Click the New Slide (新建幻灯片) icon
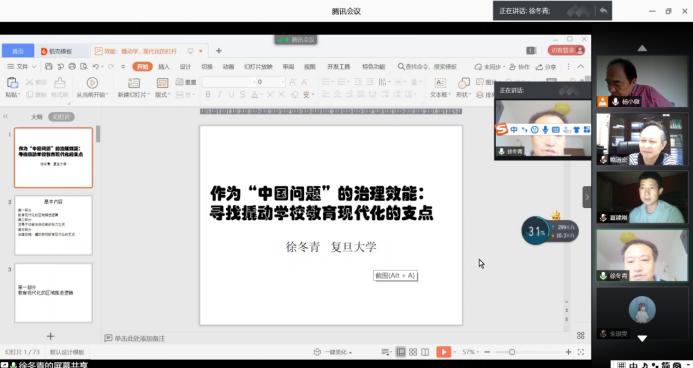The image size is (693, 368). (x=133, y=83)
